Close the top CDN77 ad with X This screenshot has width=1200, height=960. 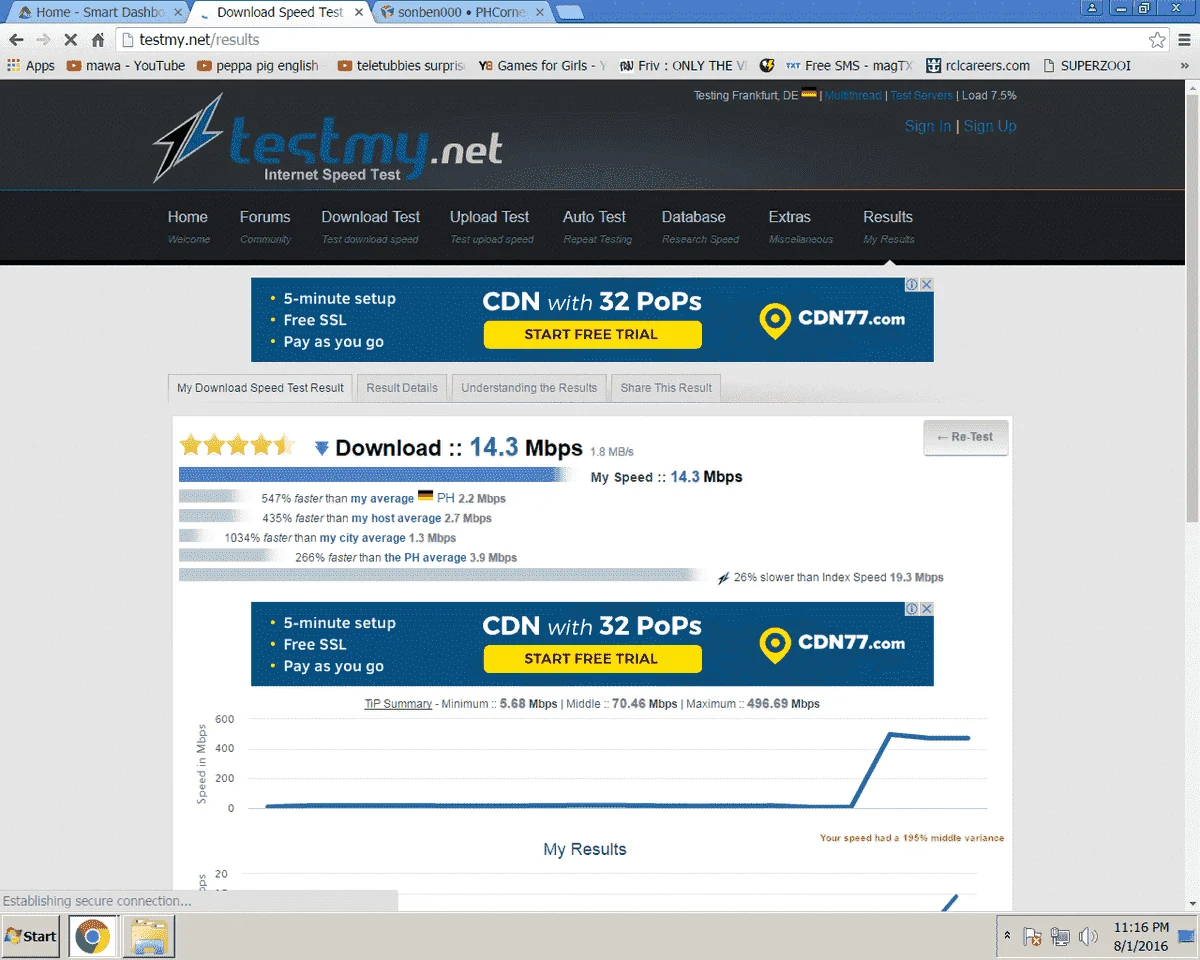pyautogui.click(x=926, y=284)
